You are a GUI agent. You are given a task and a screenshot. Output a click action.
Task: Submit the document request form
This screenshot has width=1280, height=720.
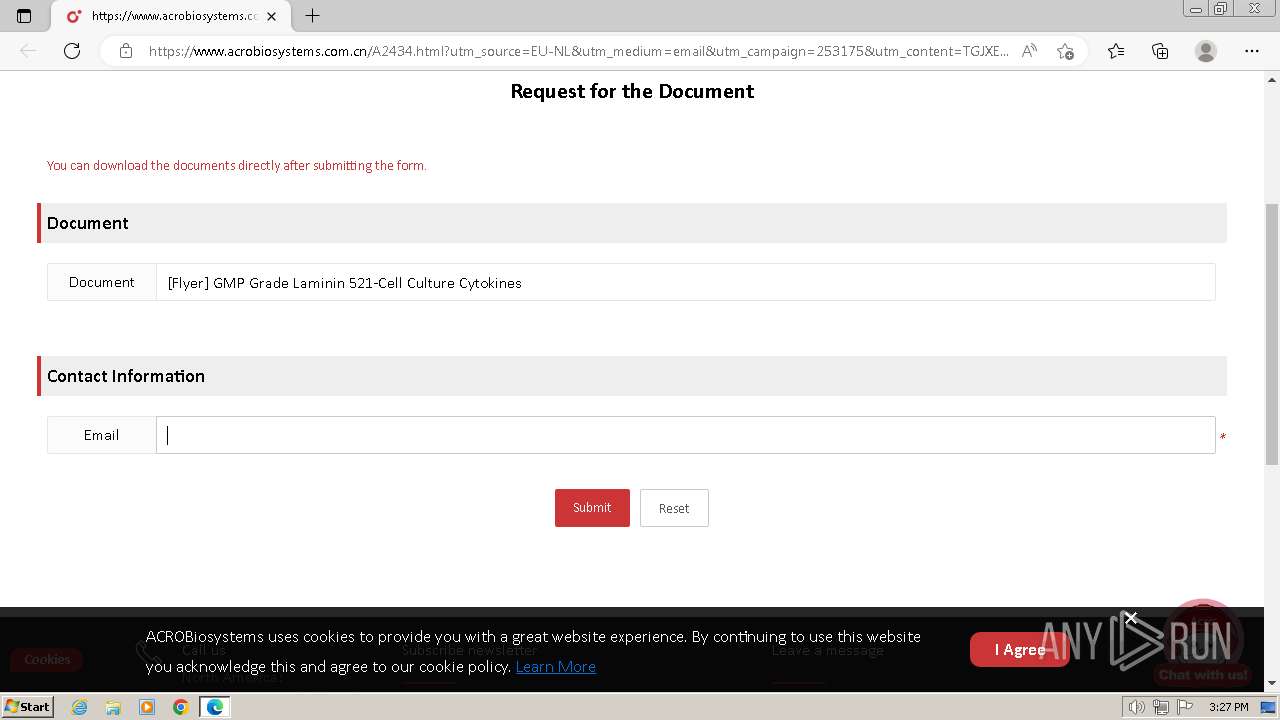coord(592,508)
